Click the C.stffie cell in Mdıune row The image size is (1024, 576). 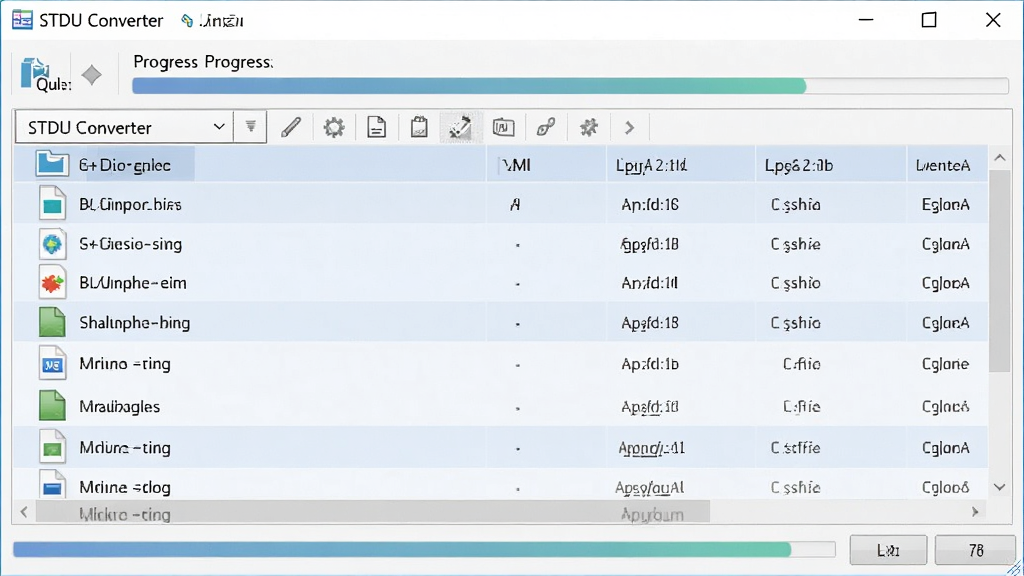[795, 448]
